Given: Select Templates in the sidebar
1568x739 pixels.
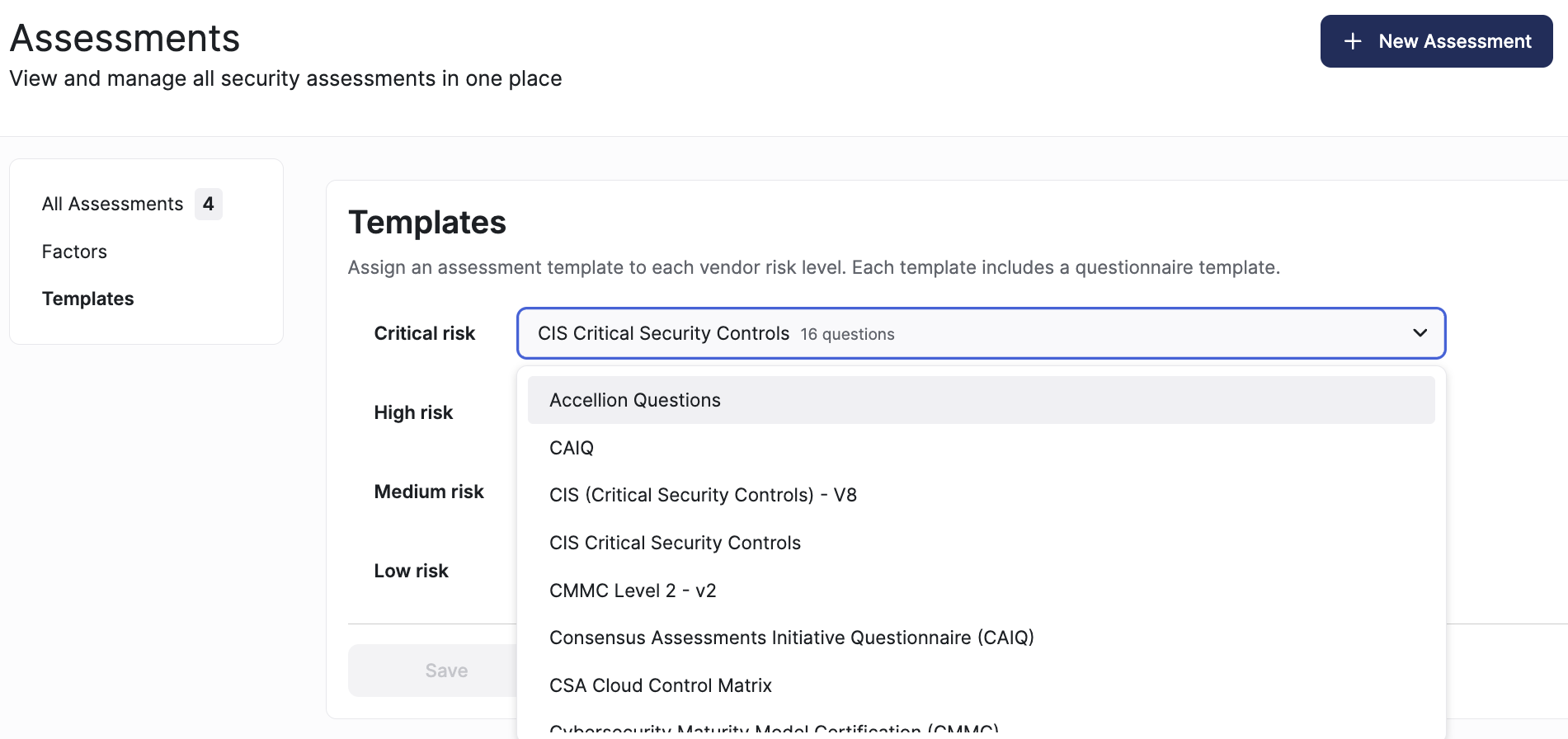Looking at the screenshot, I should tap(87, 299).
